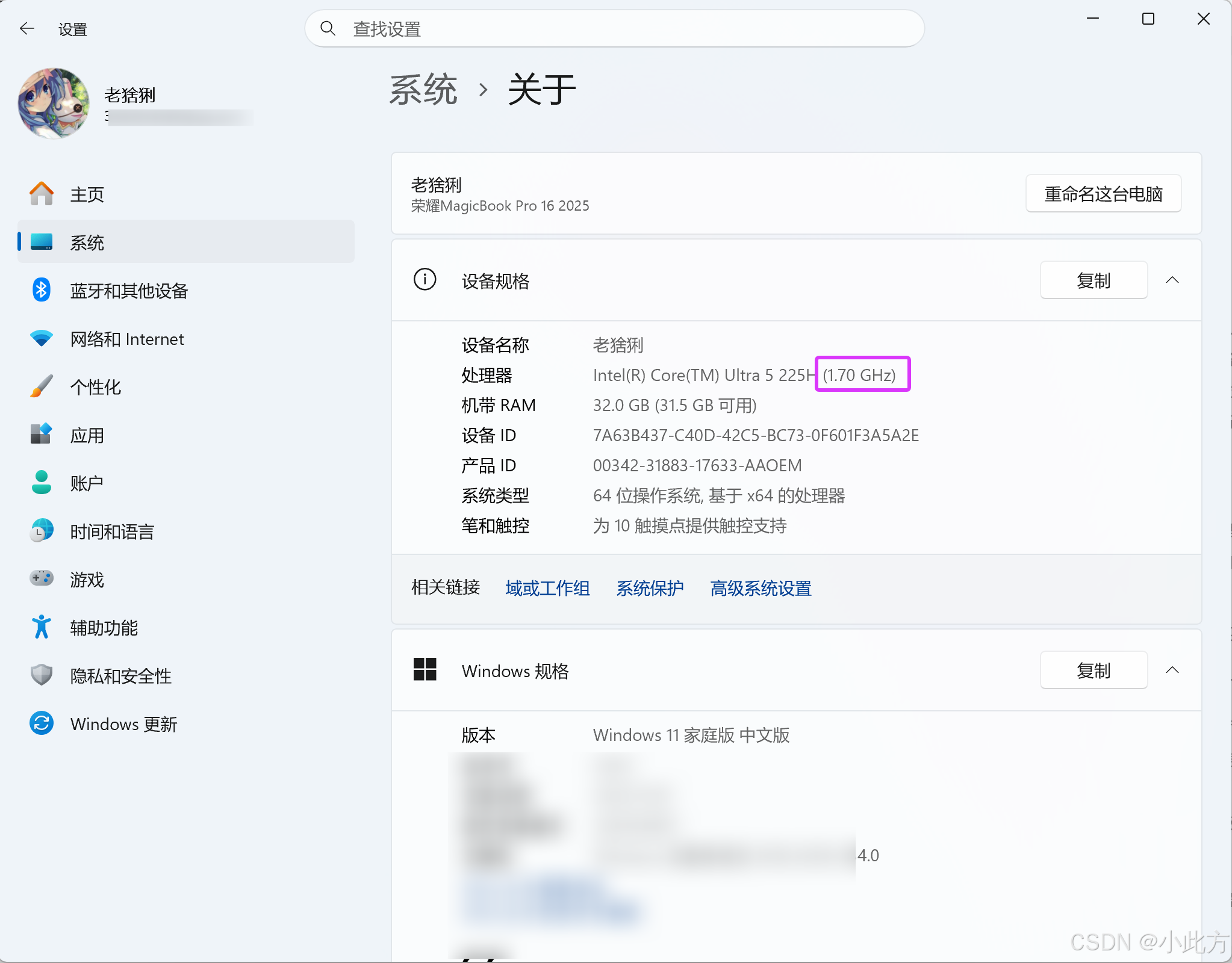Maximize the Settings window
The width and height of the screenshot is (1232, 963).
1148,19
